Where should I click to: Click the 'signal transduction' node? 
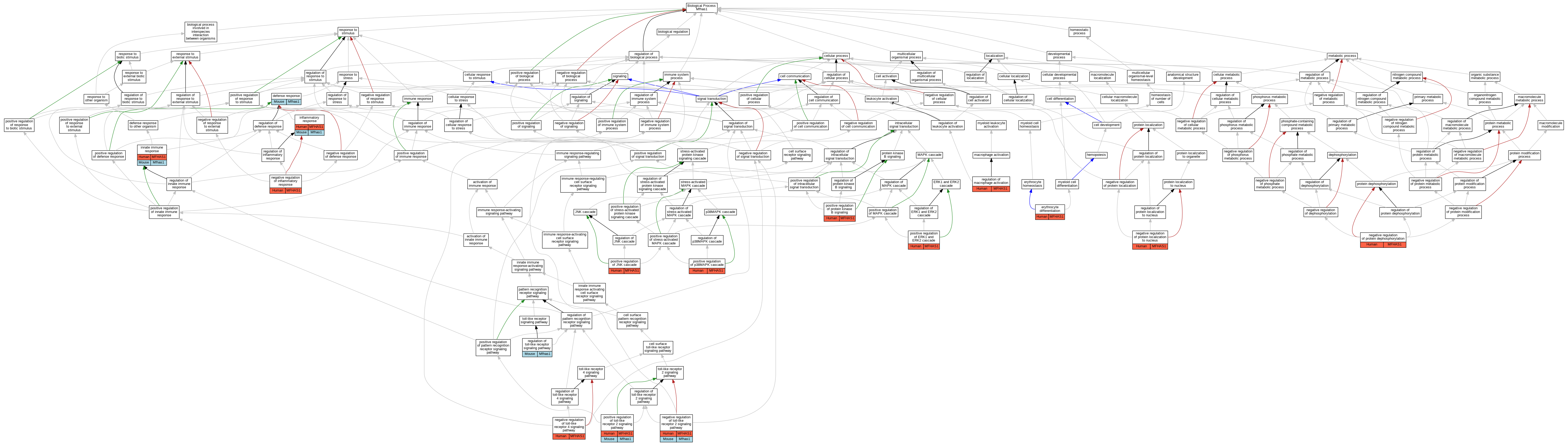tap(712, 98)
